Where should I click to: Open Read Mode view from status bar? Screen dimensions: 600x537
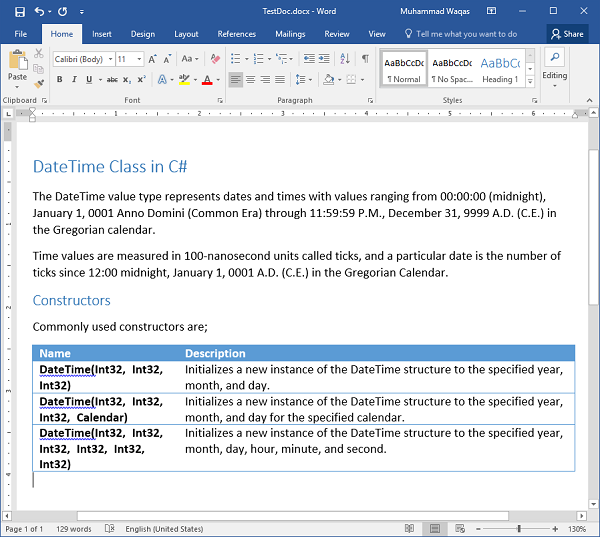(409, 528)
